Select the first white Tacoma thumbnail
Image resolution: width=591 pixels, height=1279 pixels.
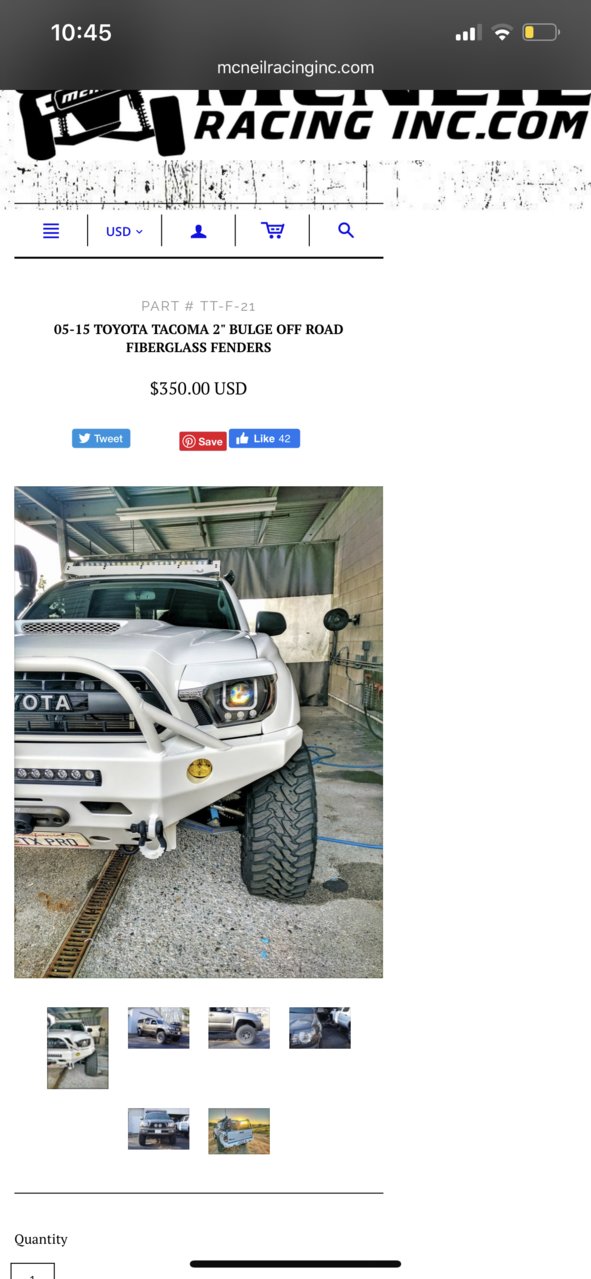pos(78,1048)
